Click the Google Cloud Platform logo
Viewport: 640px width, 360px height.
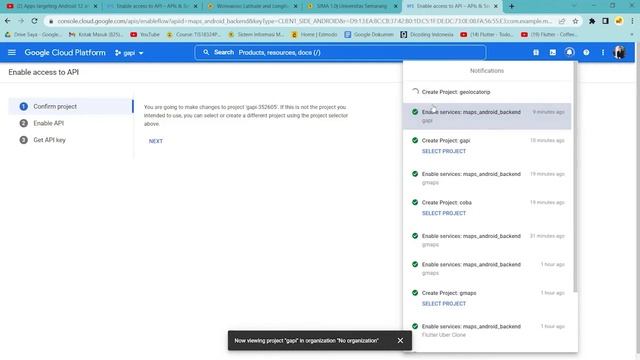65,52
